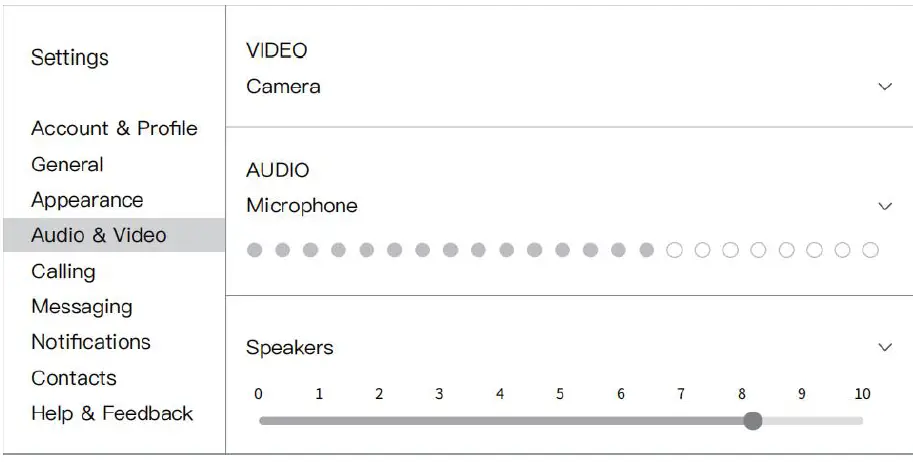Click the first microphone level dot
The height and width of the screenshot is (462, 913).
coord(255,250)
